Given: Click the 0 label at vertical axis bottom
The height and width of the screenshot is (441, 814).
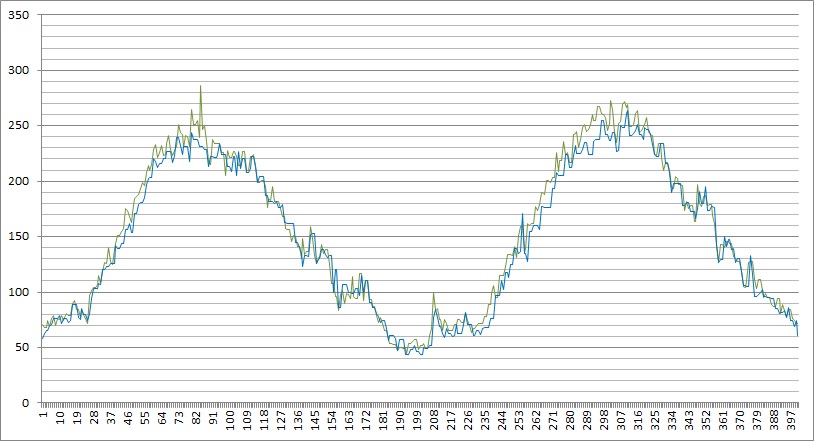Looking at the screenshot, I should click(x=25, y=403).
